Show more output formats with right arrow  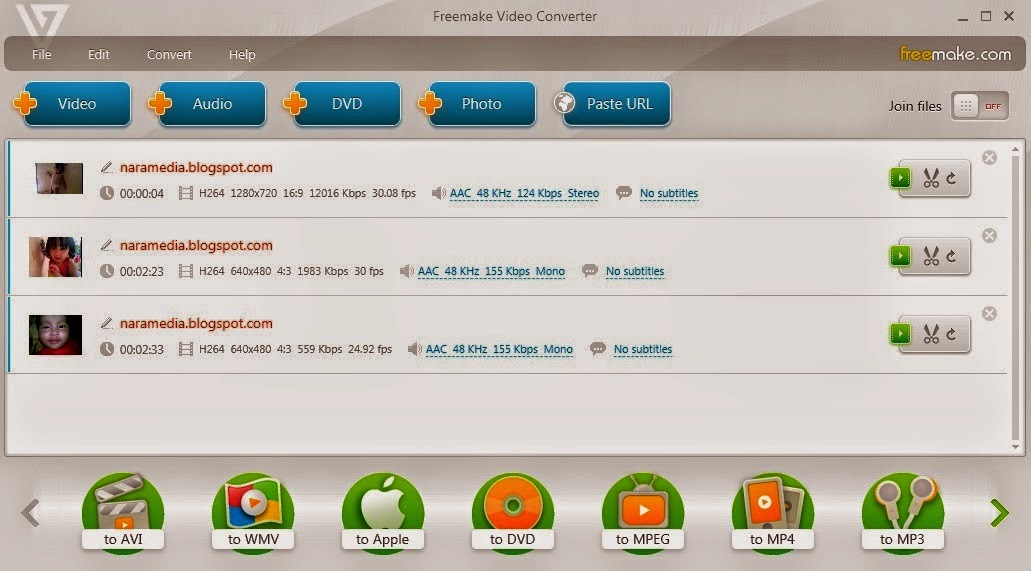pos(999,513)
